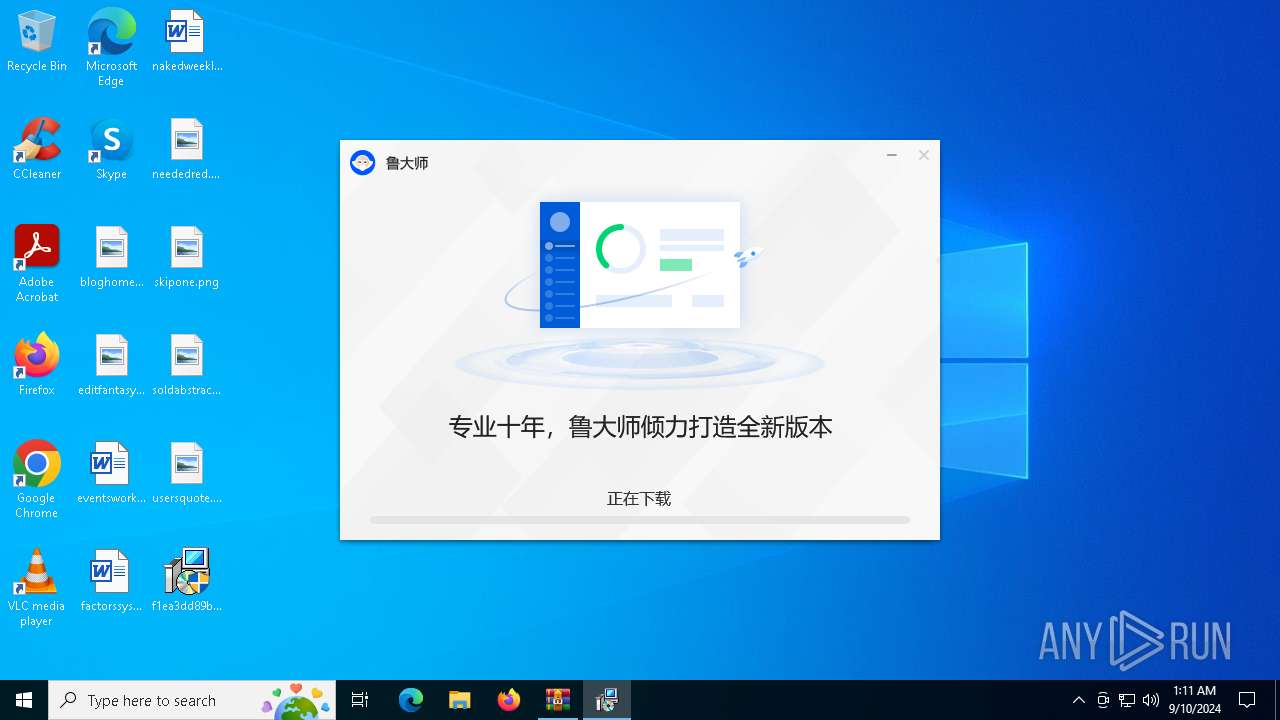Open Firefox from the taskbar
1280x720 pixels.
click(x=509, y=700)
